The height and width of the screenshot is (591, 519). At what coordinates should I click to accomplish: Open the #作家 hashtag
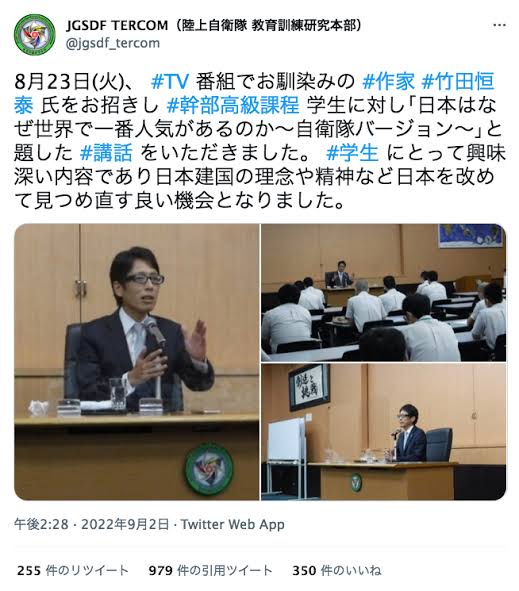(x=388, y=81)
